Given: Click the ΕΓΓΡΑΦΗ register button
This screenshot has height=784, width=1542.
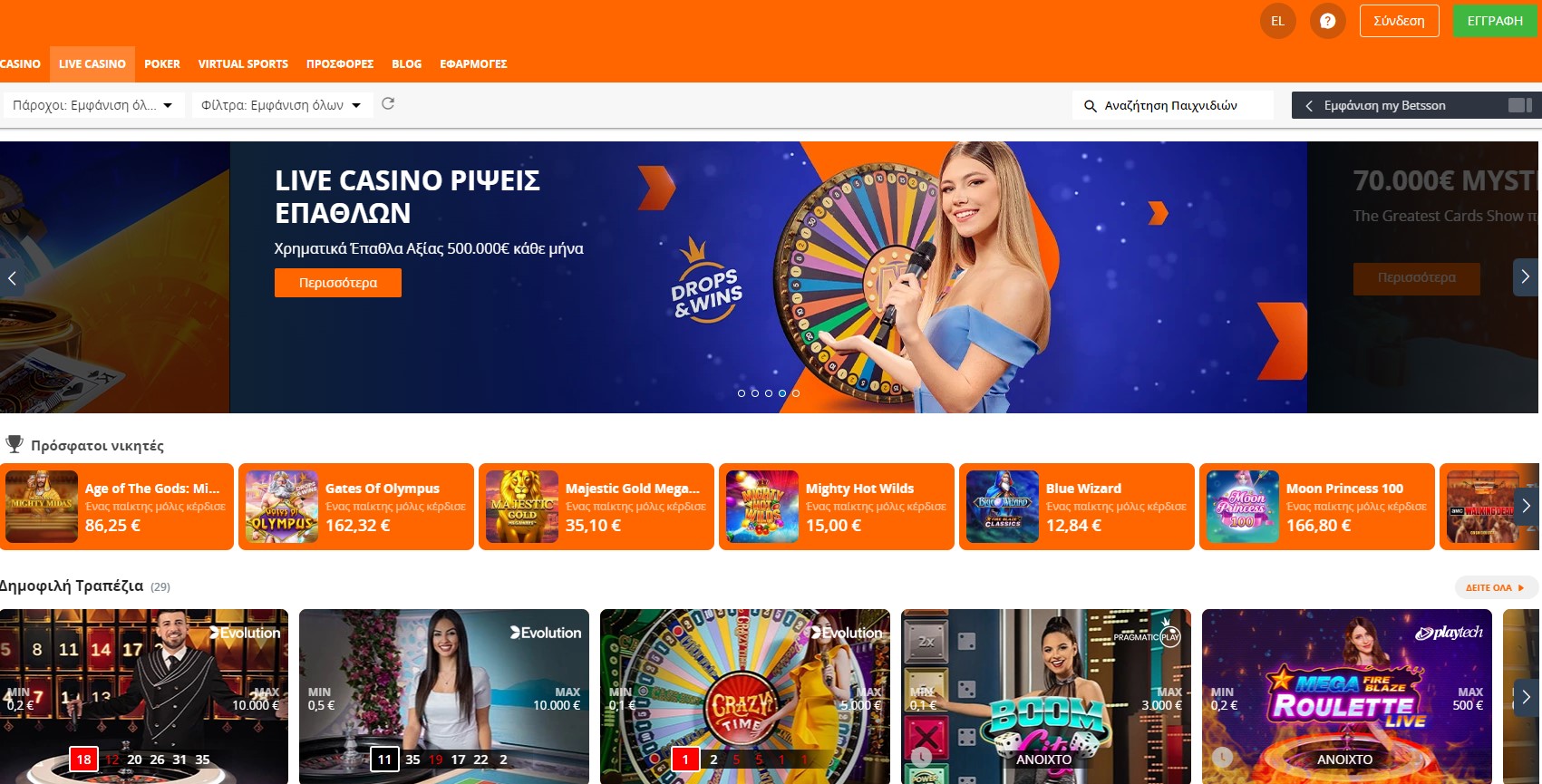Looking at the screenshot, I should pyautogui.click(x=1495, y=21).
